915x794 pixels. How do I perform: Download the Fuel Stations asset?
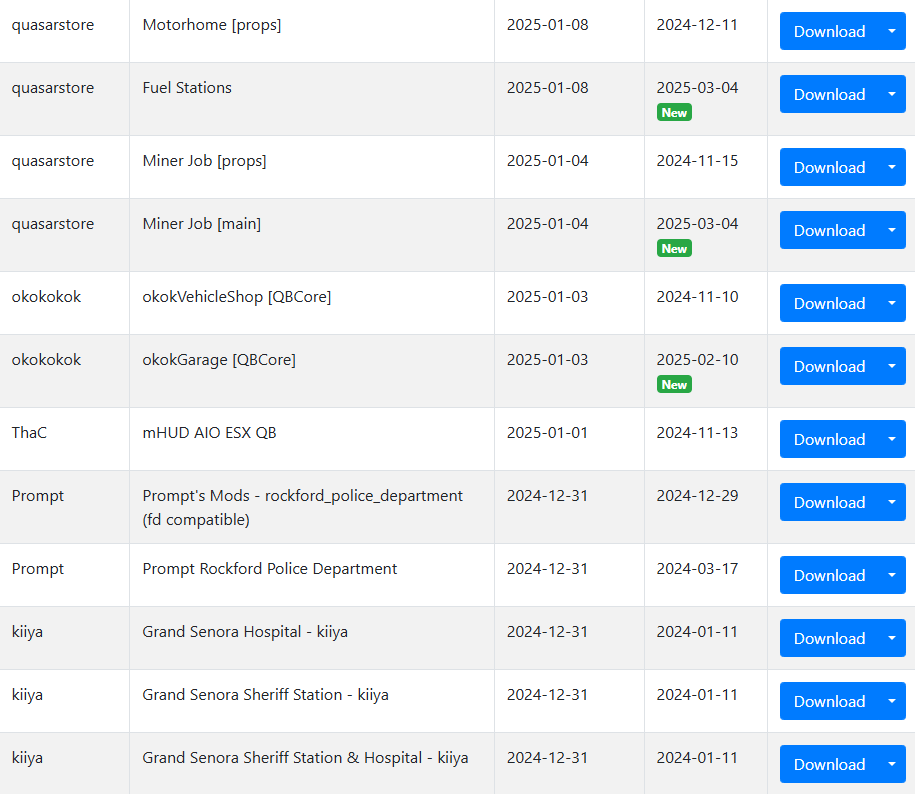[829, 94]
